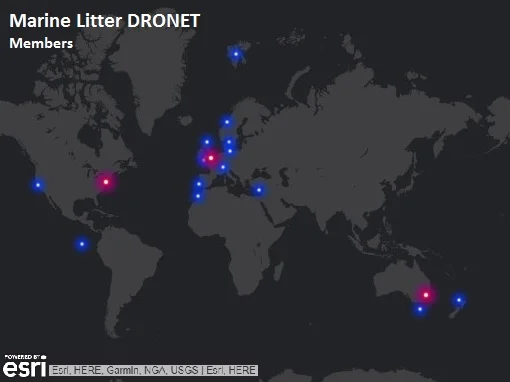Image resolution: width=510 pixels, height=382 pixels.
Task: Click the blue marker on the California coast
Action: click(x=38, y=185)
